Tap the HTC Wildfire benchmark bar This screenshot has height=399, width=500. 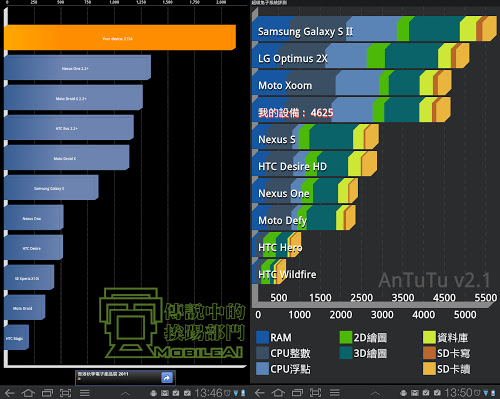click(269, 272)
